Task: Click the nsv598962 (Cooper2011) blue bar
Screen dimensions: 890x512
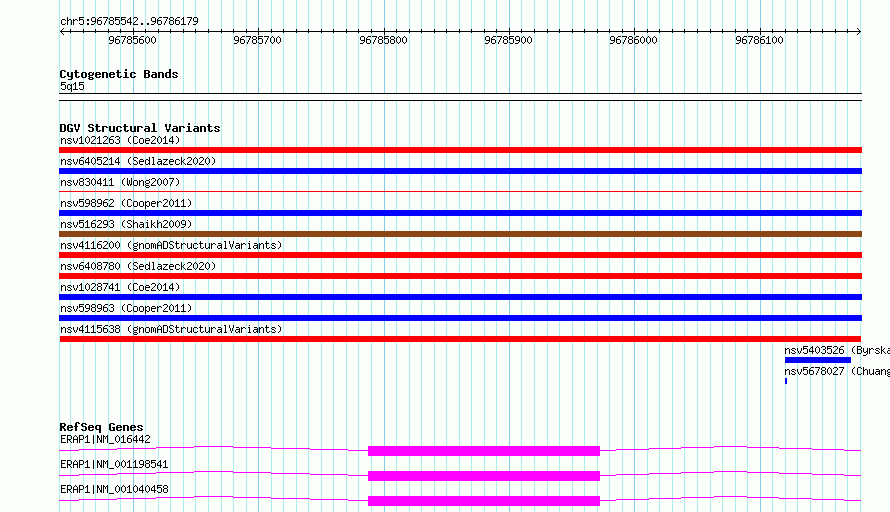Action: [x=460, y=213]
